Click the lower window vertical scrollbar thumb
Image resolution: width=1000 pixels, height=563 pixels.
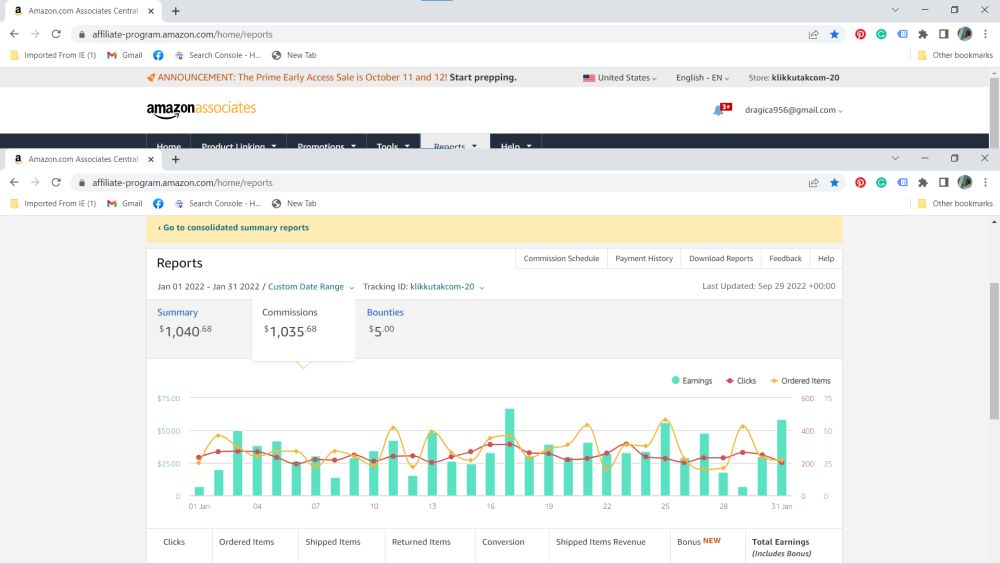[x=994, y=351]
